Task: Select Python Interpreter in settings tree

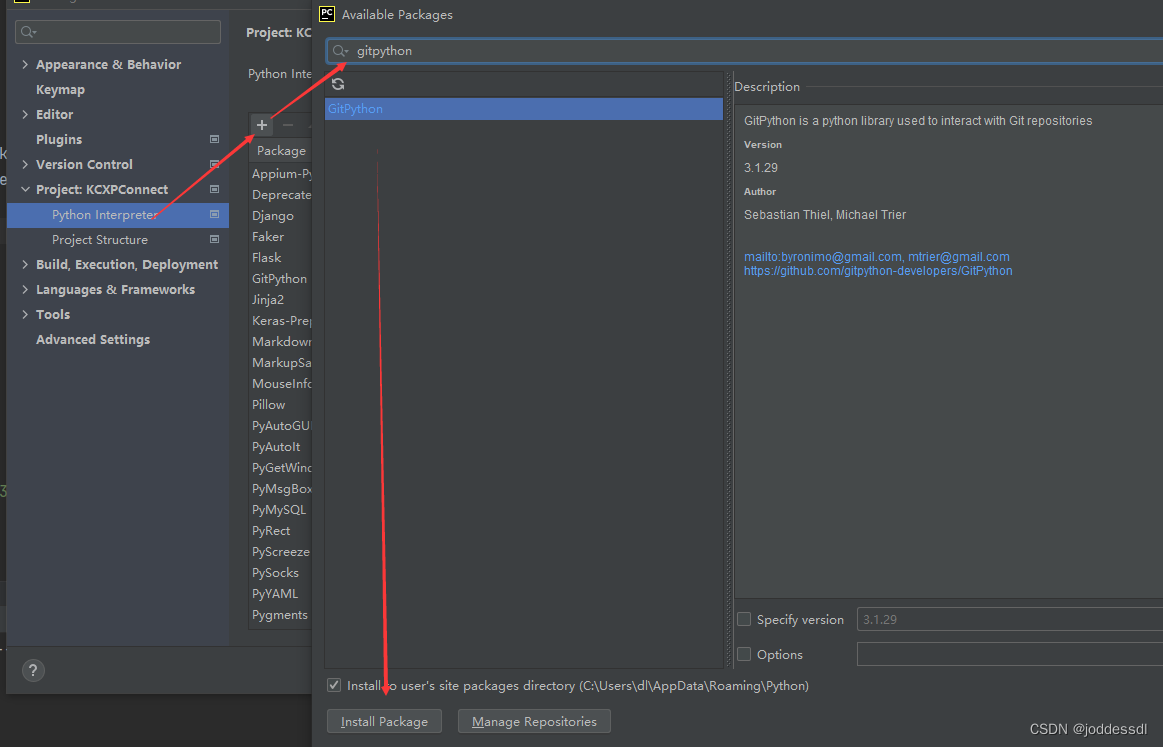Action: pyautogui.click(x=118, y=215)
